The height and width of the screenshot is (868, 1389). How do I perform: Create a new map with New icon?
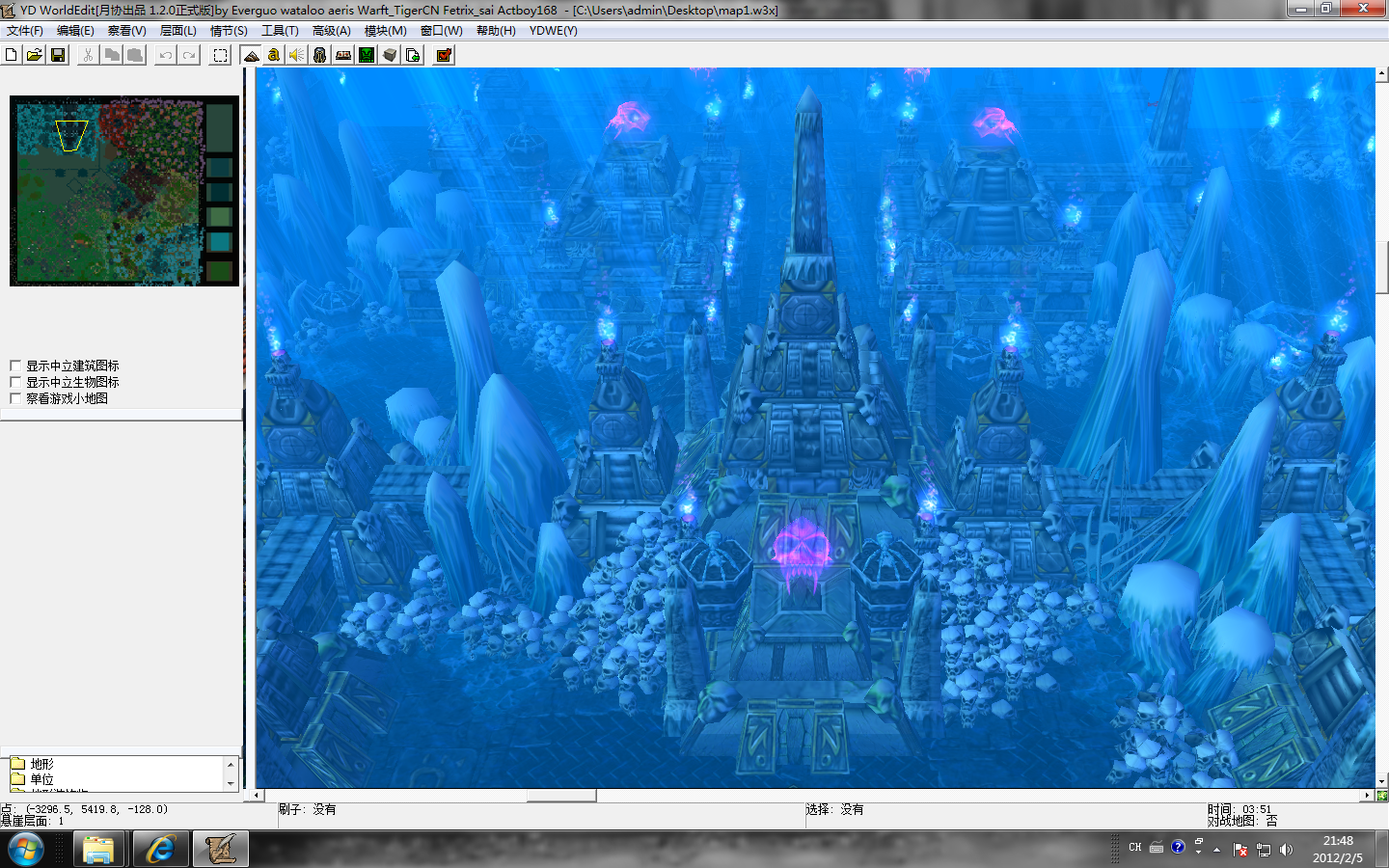12,55
